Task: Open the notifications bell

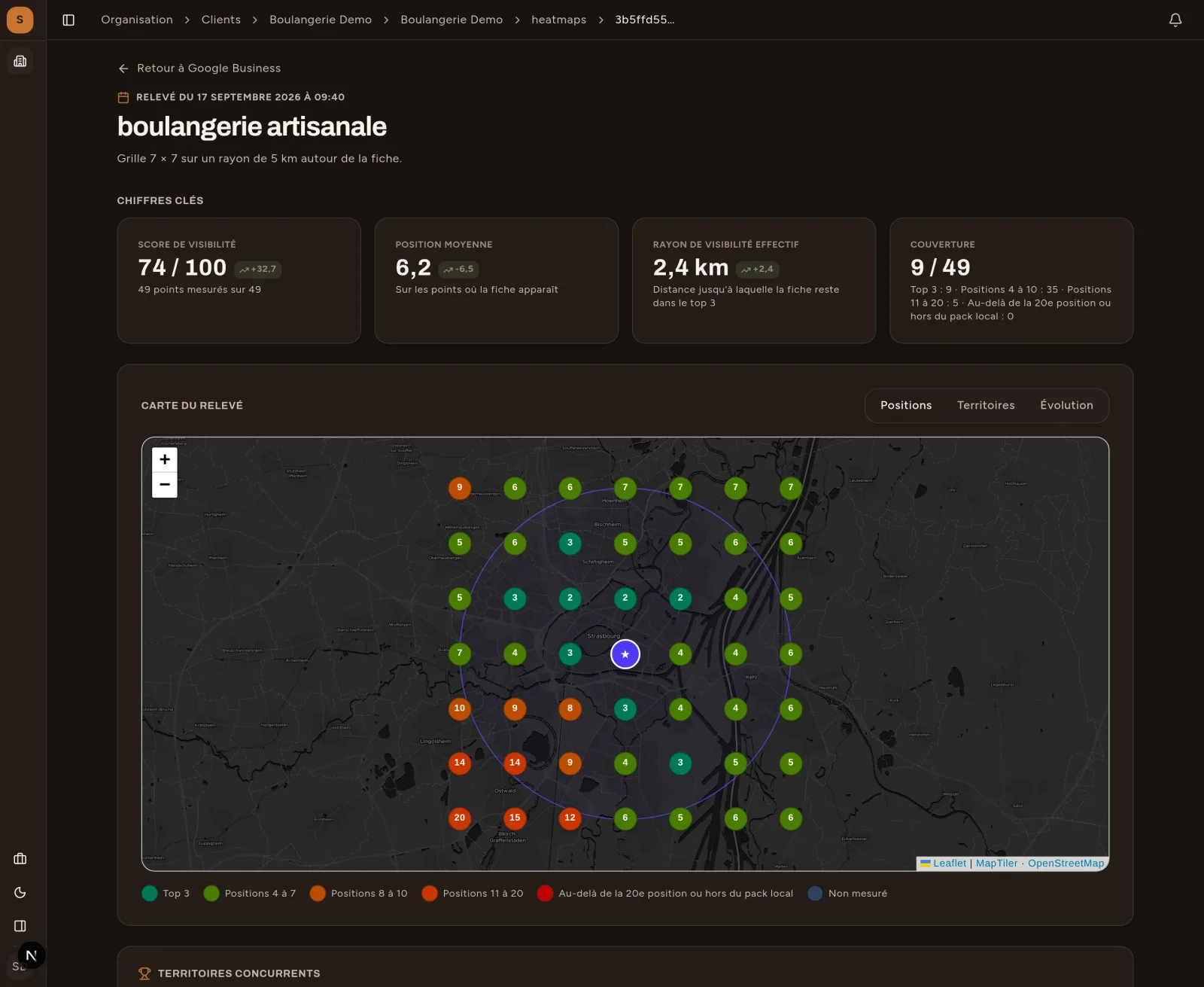Action: pos(1175,20)
